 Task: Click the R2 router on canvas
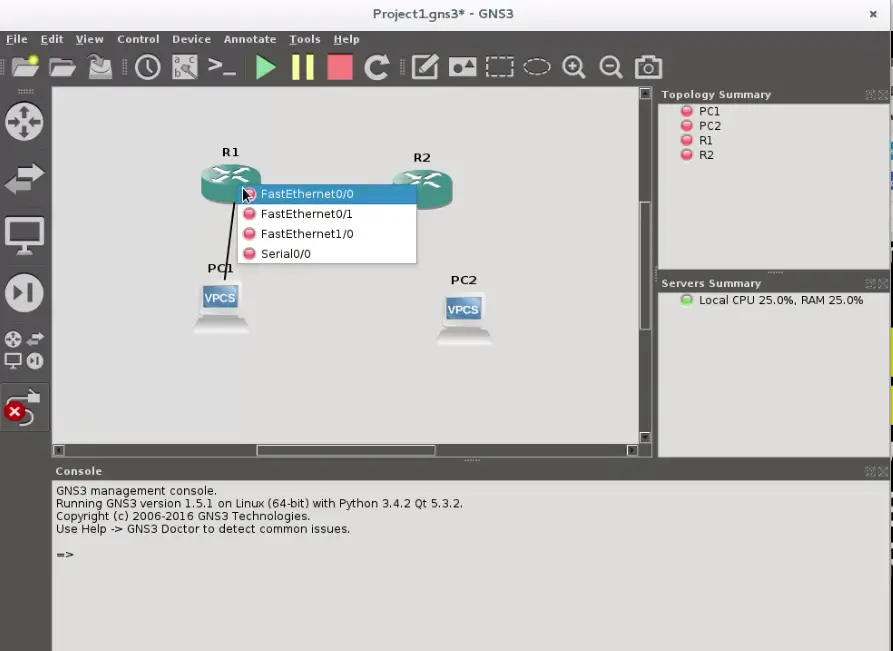point(434,191)
